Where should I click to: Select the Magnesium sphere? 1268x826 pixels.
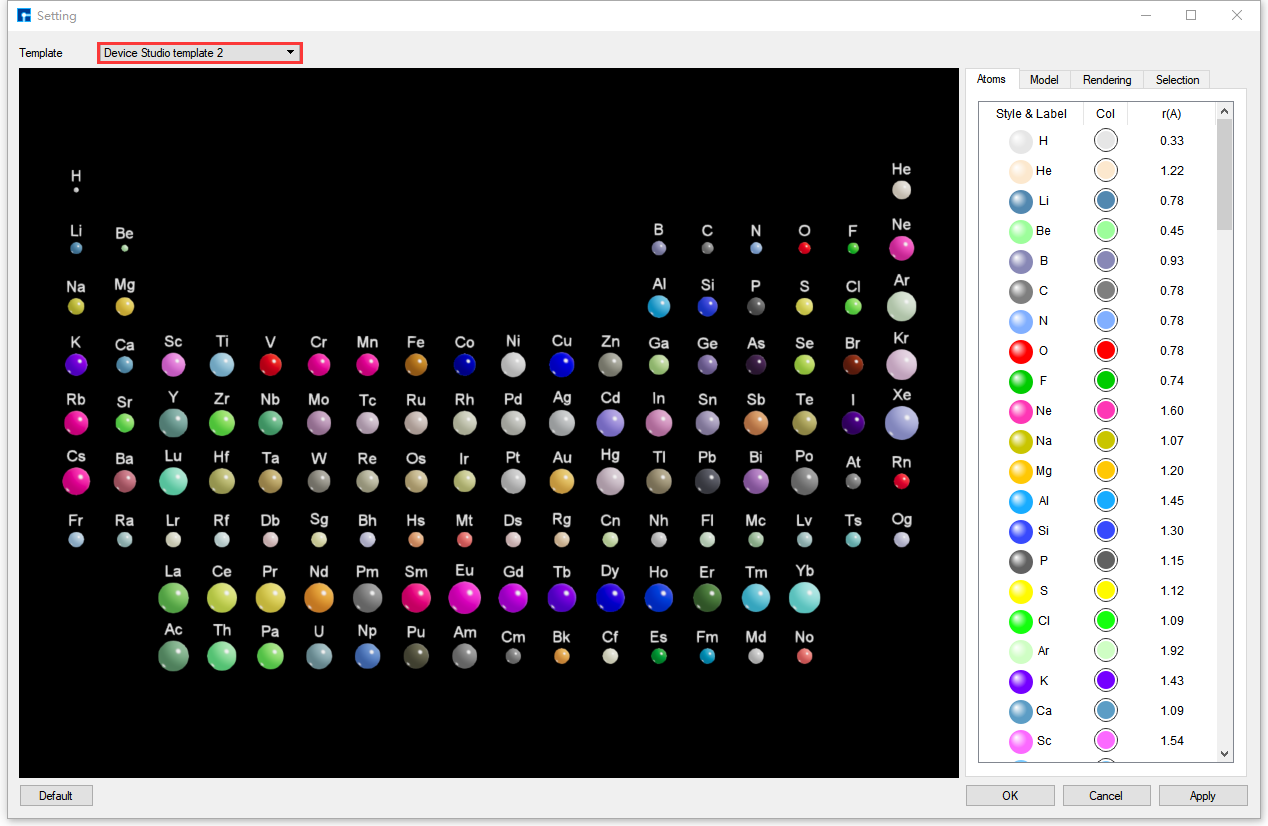[124, 306]
